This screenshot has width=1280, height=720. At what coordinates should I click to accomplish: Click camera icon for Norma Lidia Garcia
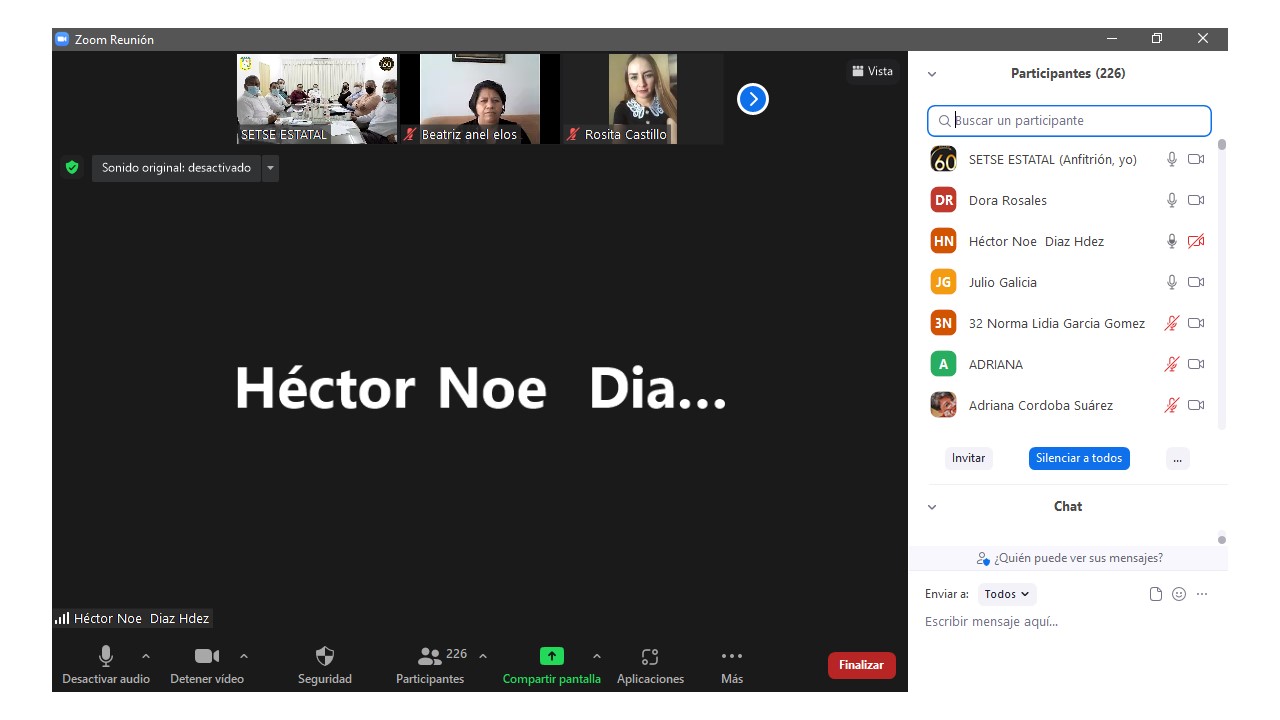[1196, 323]
